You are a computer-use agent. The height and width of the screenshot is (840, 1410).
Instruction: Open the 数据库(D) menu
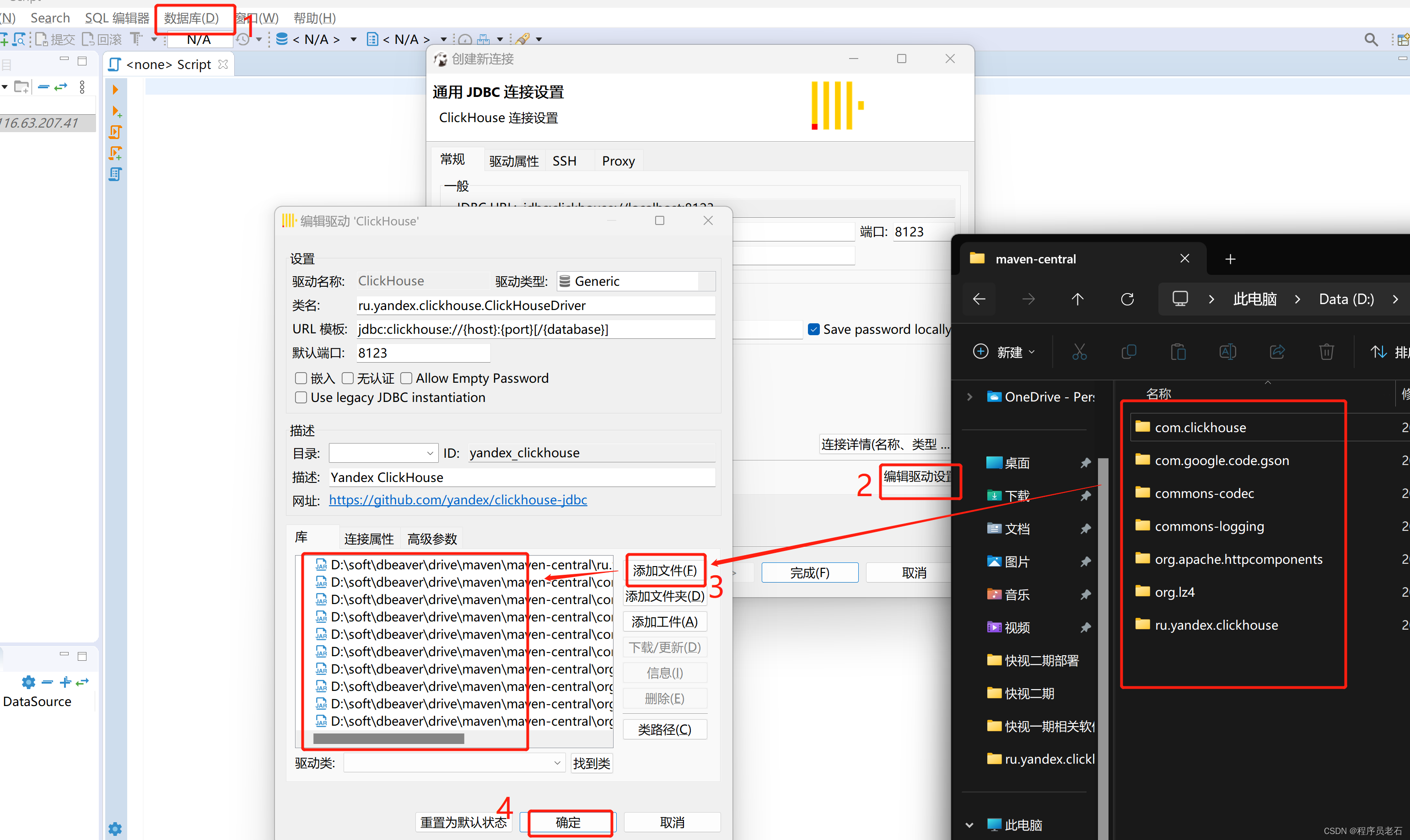pos(191,18)
